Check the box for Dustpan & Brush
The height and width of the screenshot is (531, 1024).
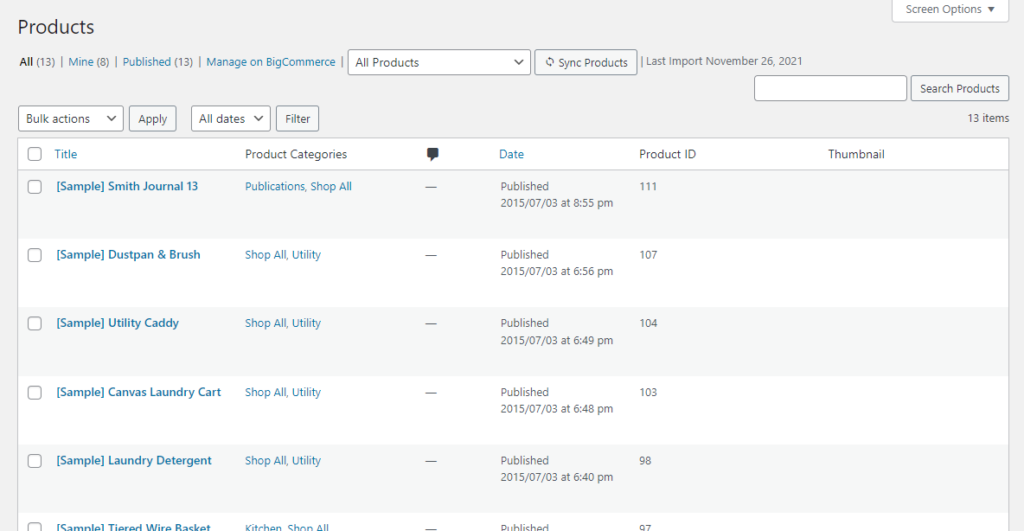pyautogui.click(x=35, y=255)
